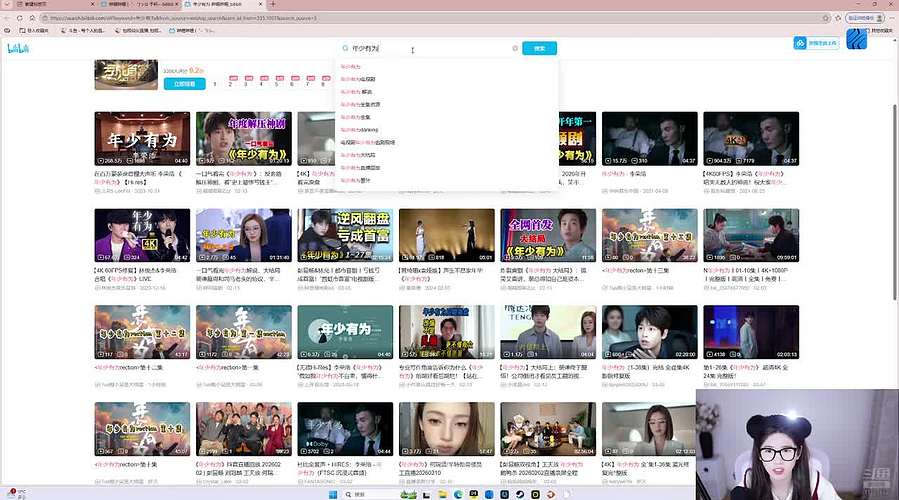Select the first suggestion 年少有为
Screen dimensions: 899x500
point(350,67)
